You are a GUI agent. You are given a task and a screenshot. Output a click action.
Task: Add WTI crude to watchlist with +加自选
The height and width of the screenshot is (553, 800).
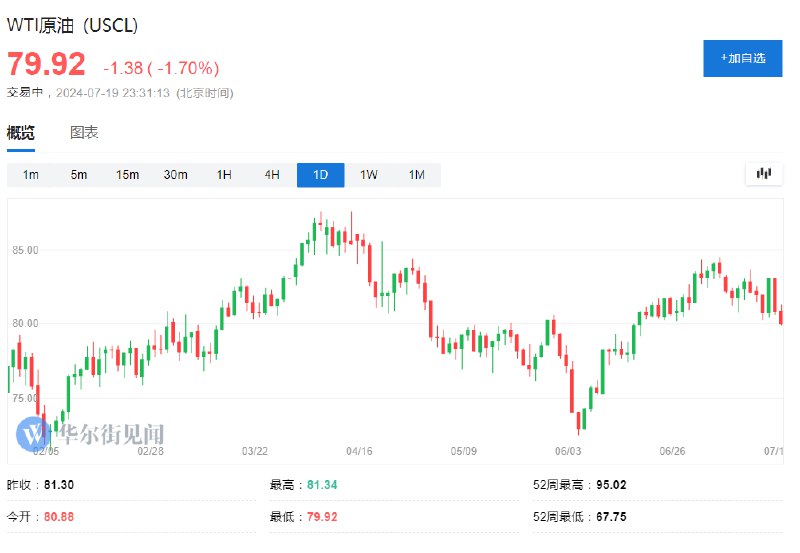742,59
